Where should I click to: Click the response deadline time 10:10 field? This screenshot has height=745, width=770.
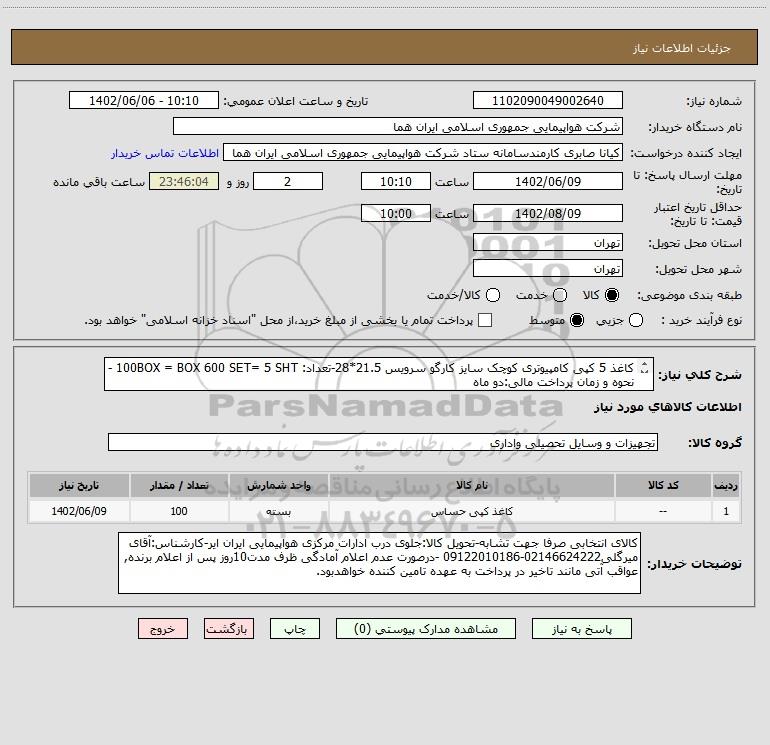[396, 181]
